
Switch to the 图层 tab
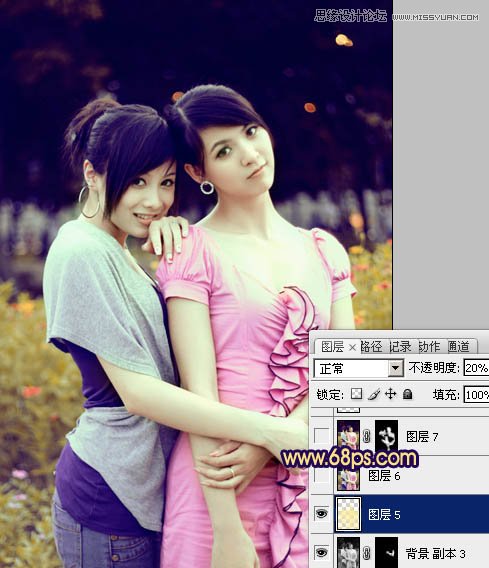pyautogui.click(x=333, y=347)
